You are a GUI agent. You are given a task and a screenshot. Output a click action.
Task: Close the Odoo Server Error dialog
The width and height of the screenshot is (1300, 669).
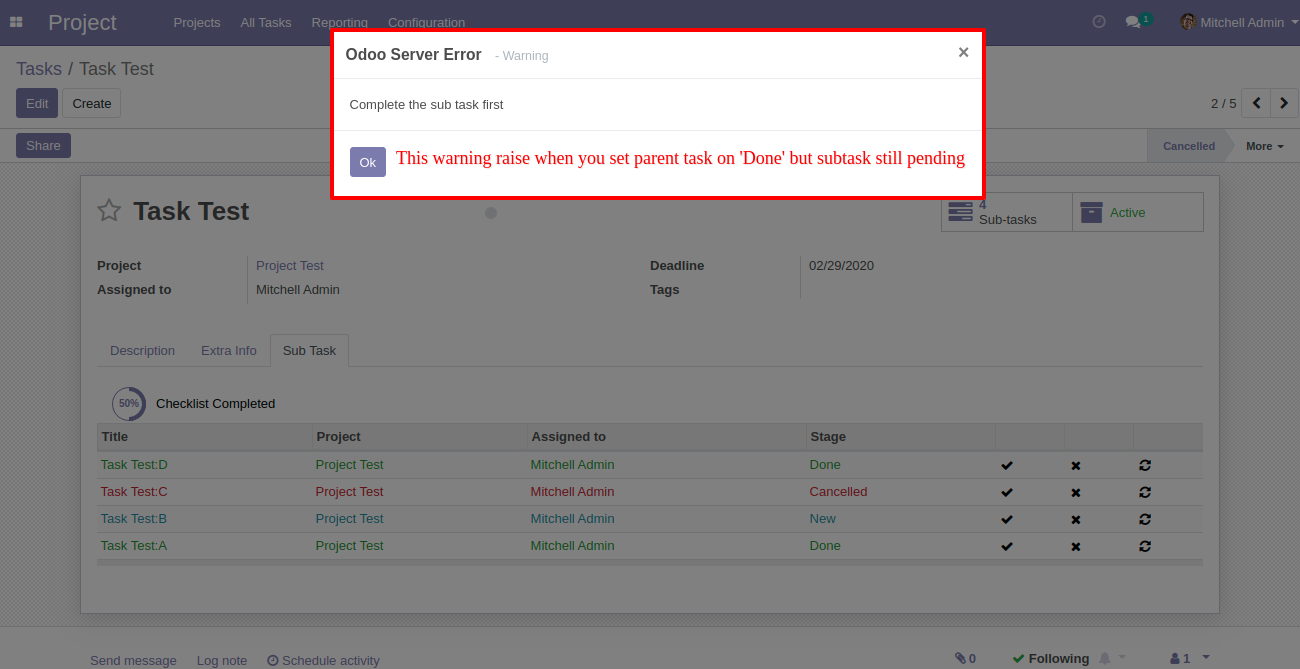(963, 52)
